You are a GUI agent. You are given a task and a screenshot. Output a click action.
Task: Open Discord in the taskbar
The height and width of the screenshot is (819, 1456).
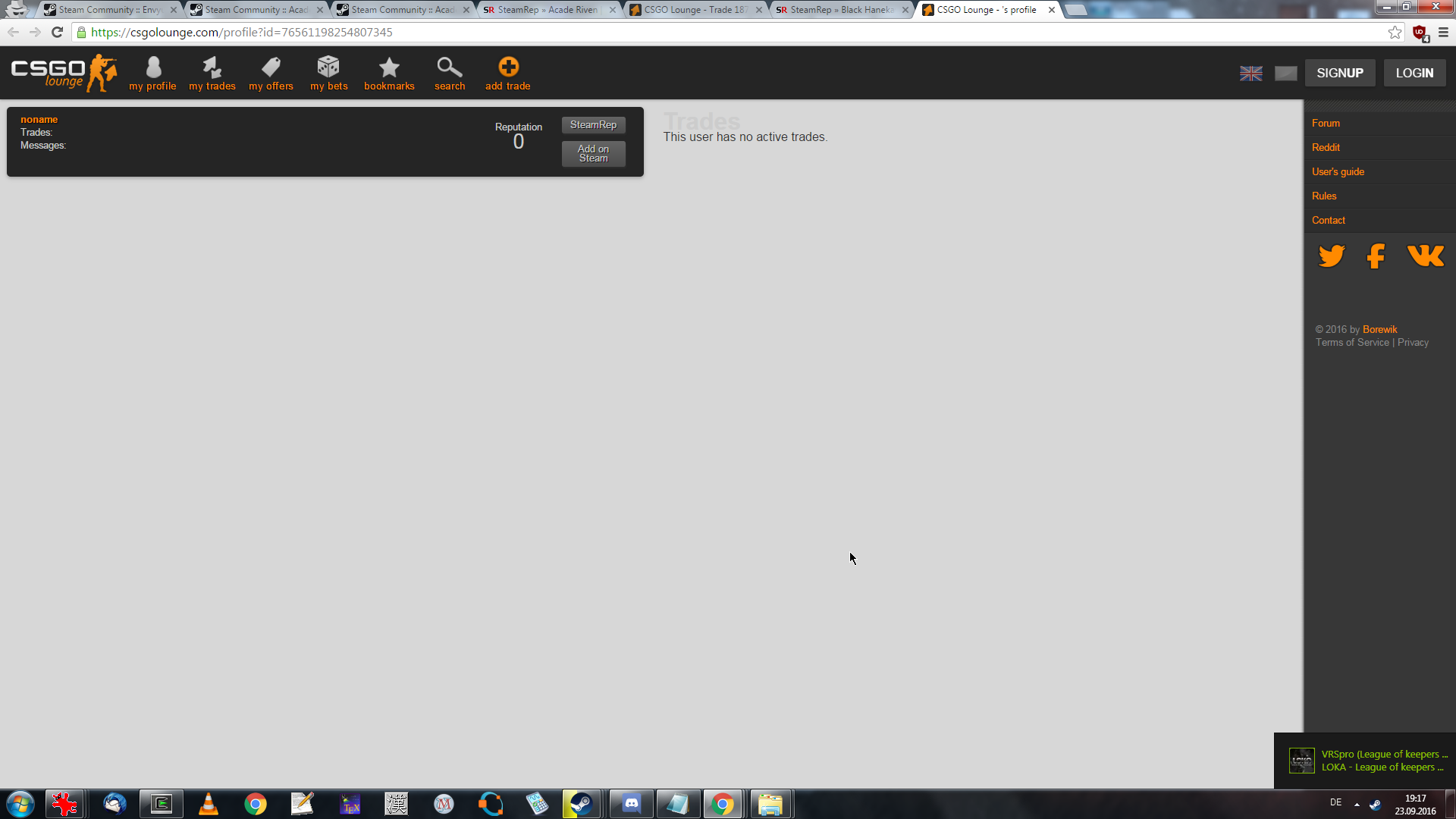(x=631, y=804)
